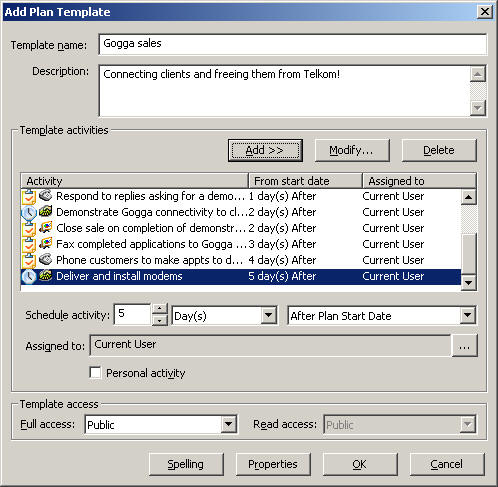This screenshot has height=487, width=498.
Task: Enable the Personal activity checkbox
Action: coord(95,372)
